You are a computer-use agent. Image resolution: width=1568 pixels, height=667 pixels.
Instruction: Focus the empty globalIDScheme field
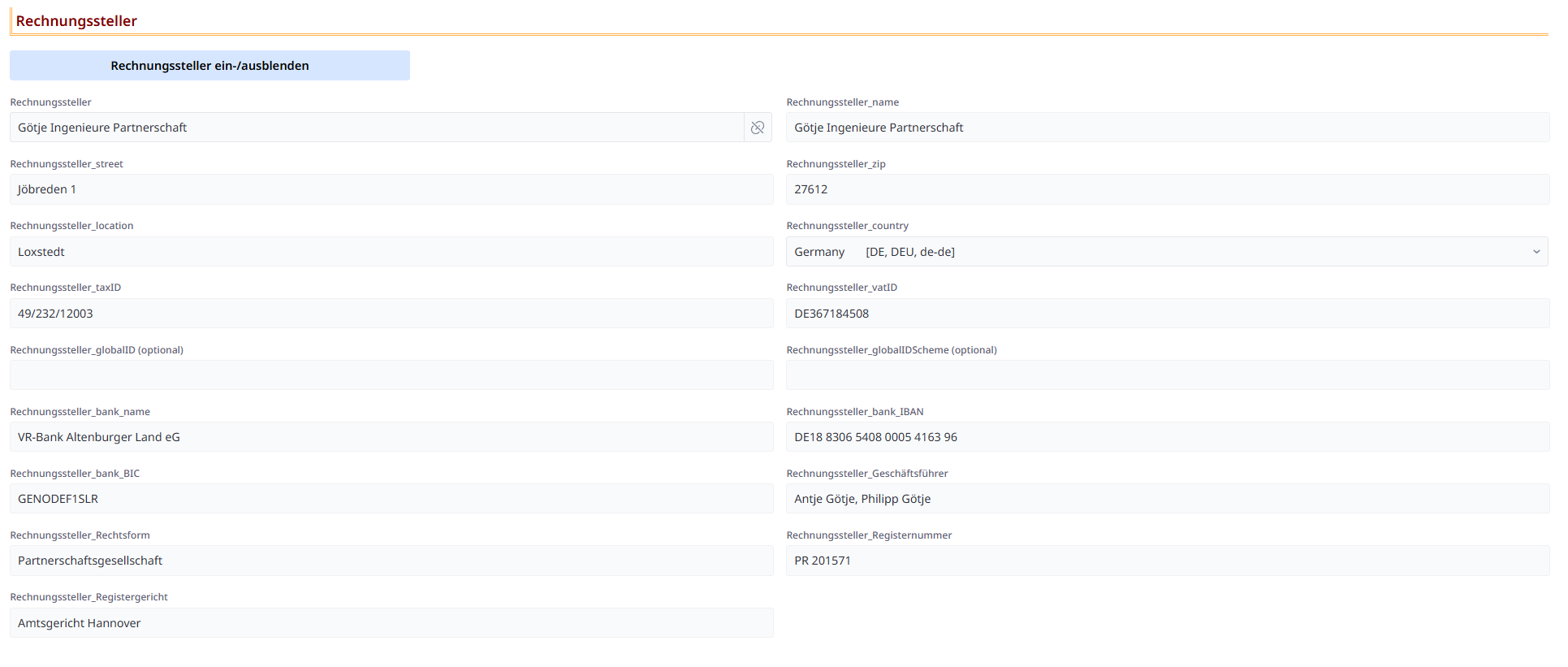(1167, 375)
